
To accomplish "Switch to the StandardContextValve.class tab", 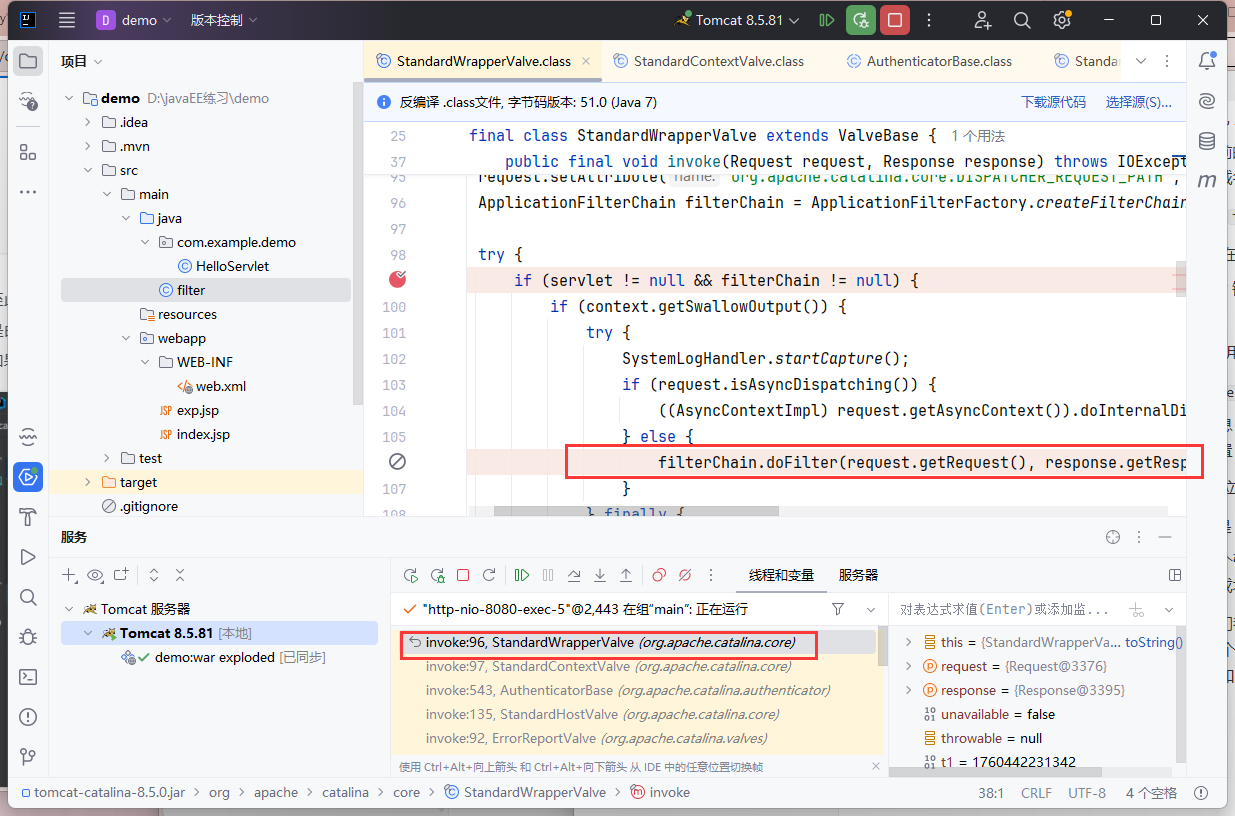I will 718,61.
